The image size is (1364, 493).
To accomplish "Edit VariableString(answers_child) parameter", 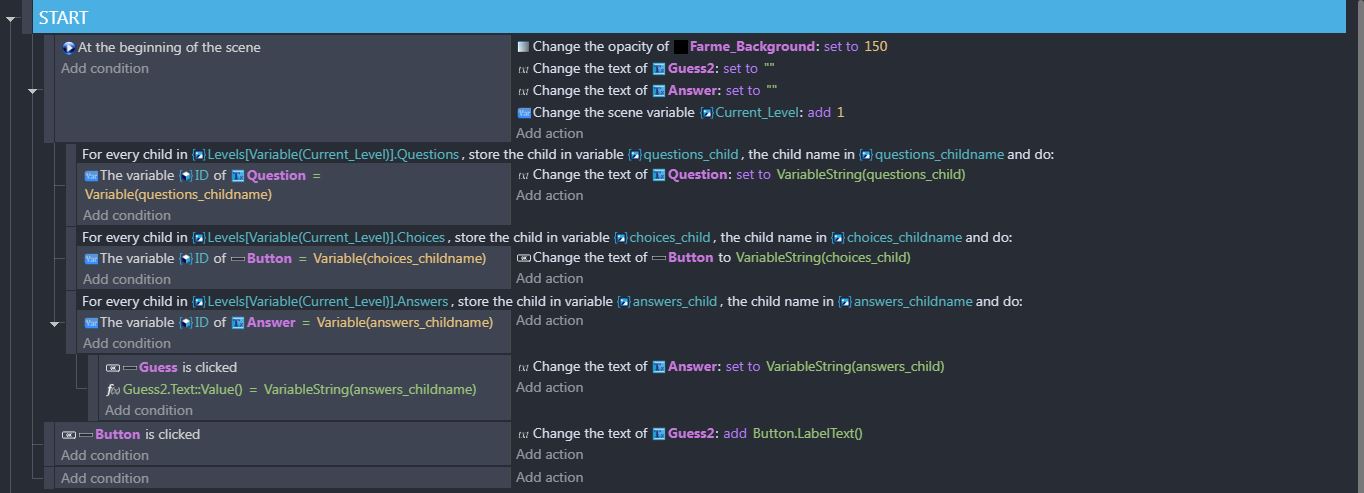I will [x=855, y=367].
